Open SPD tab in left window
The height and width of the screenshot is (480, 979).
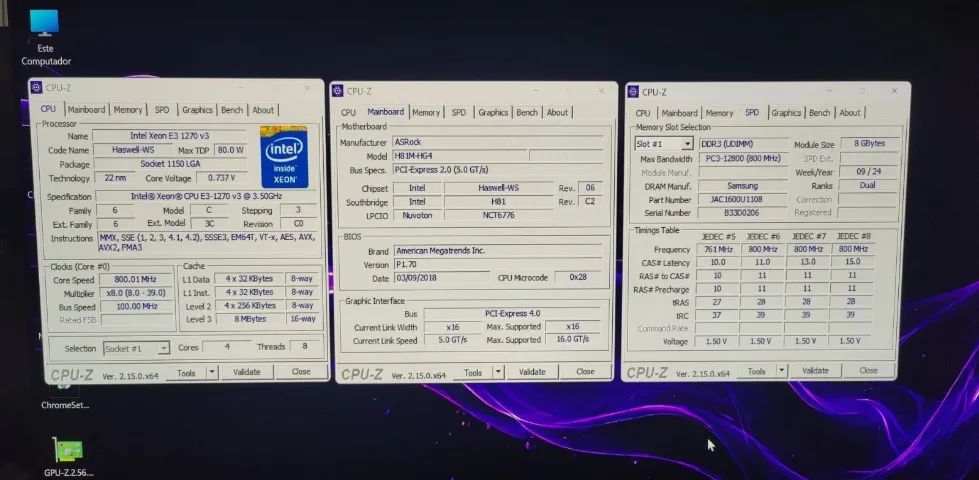[162, 109]
